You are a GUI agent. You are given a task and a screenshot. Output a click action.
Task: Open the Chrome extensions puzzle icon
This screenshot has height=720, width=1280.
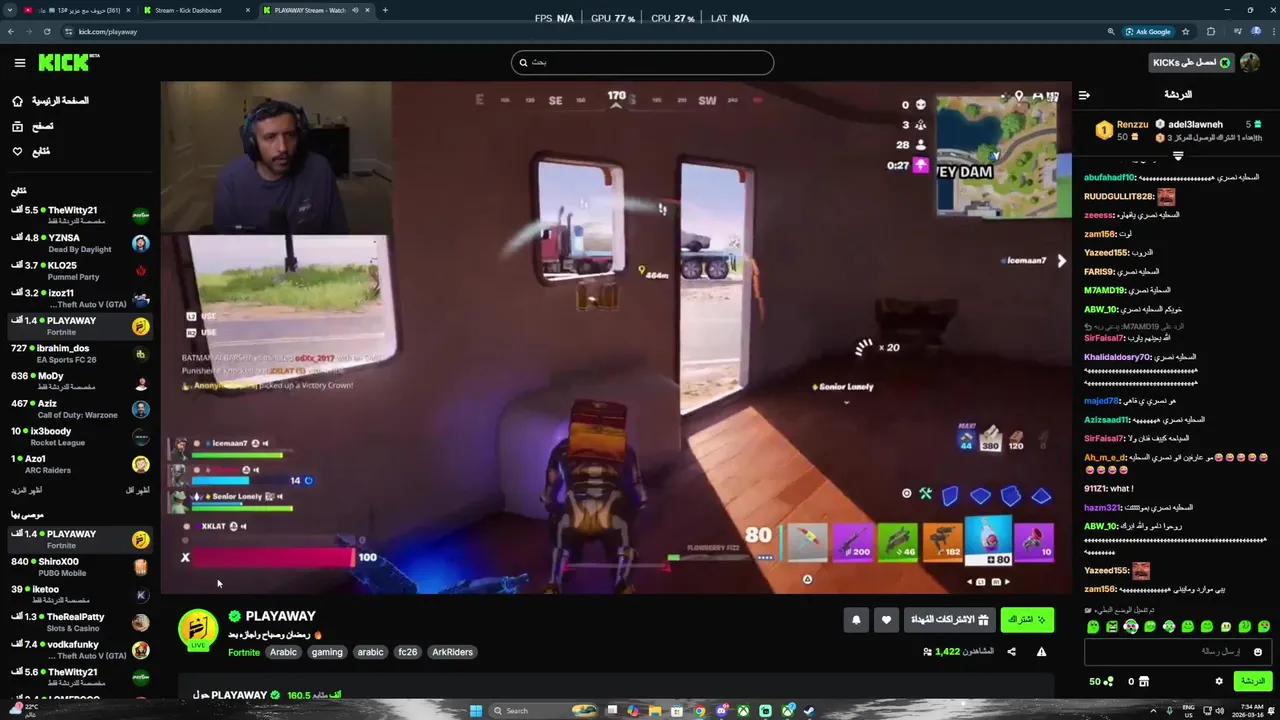[x=1210, y=31]
